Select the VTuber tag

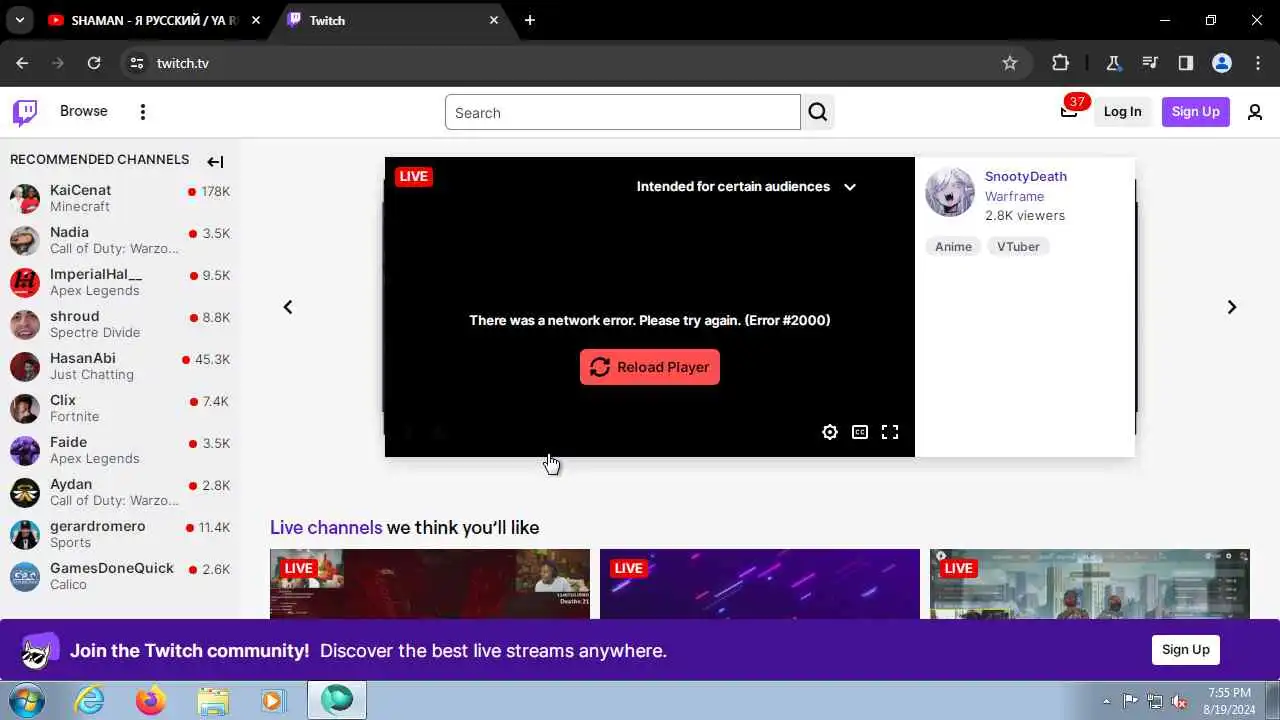(1018, 247)
